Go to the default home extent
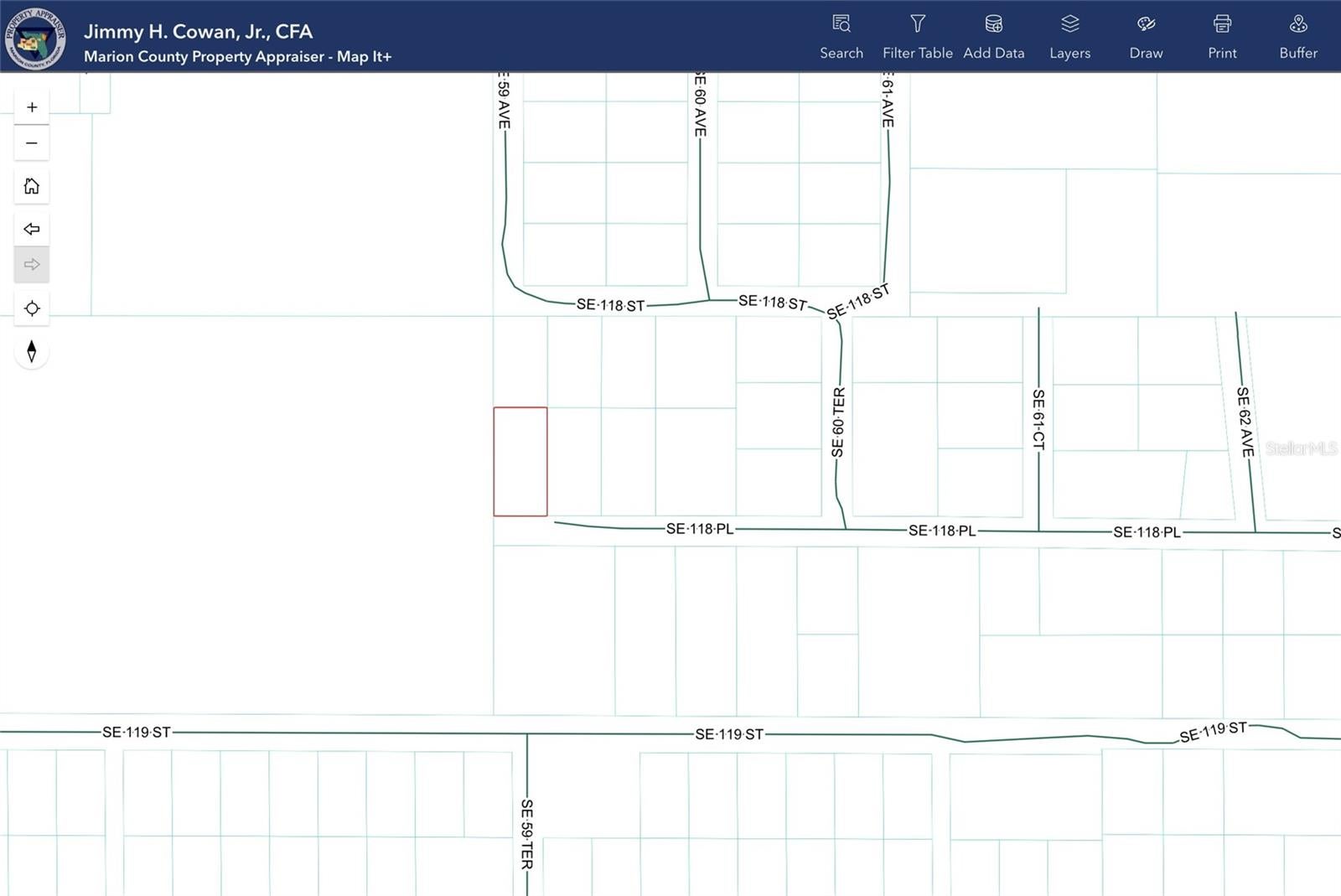Screen dimensions: 1341x896 [x=32, y=186]
